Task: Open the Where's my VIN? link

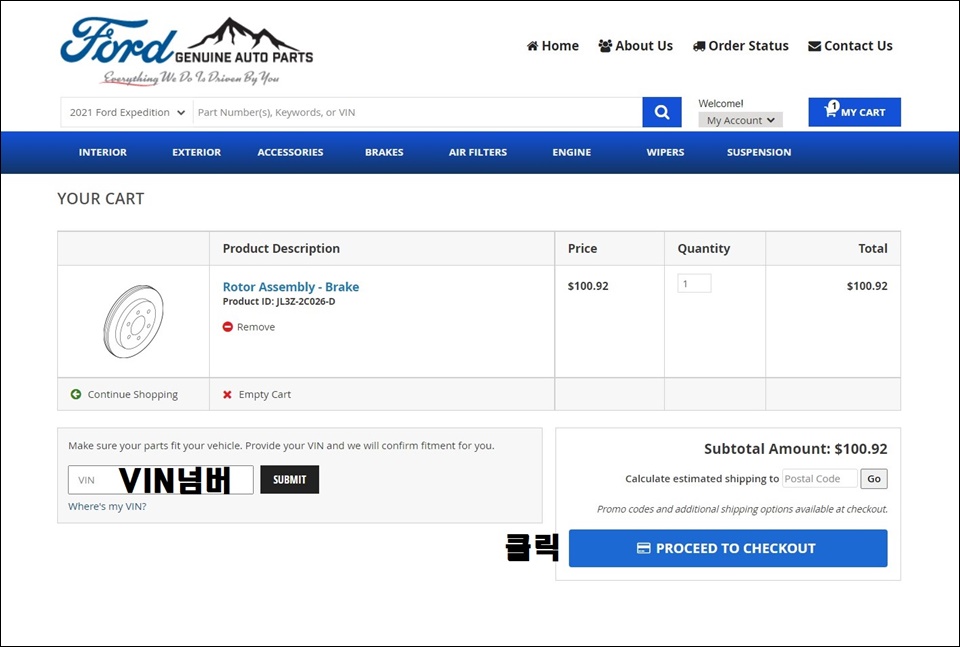Action: pyautogui.click(x=107, y=506)
